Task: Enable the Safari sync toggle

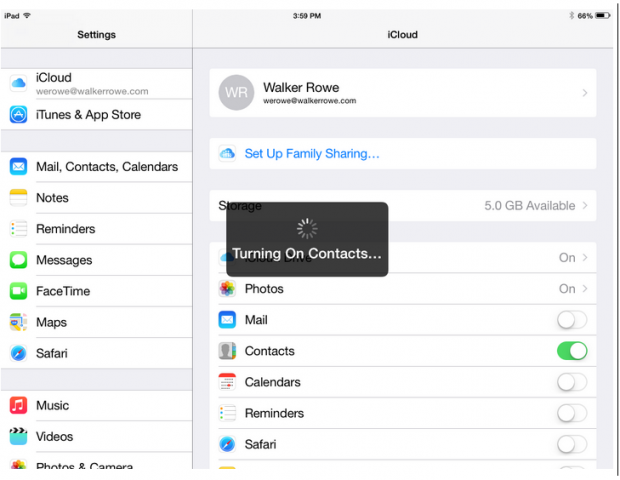Action: (x=572, y=444)
